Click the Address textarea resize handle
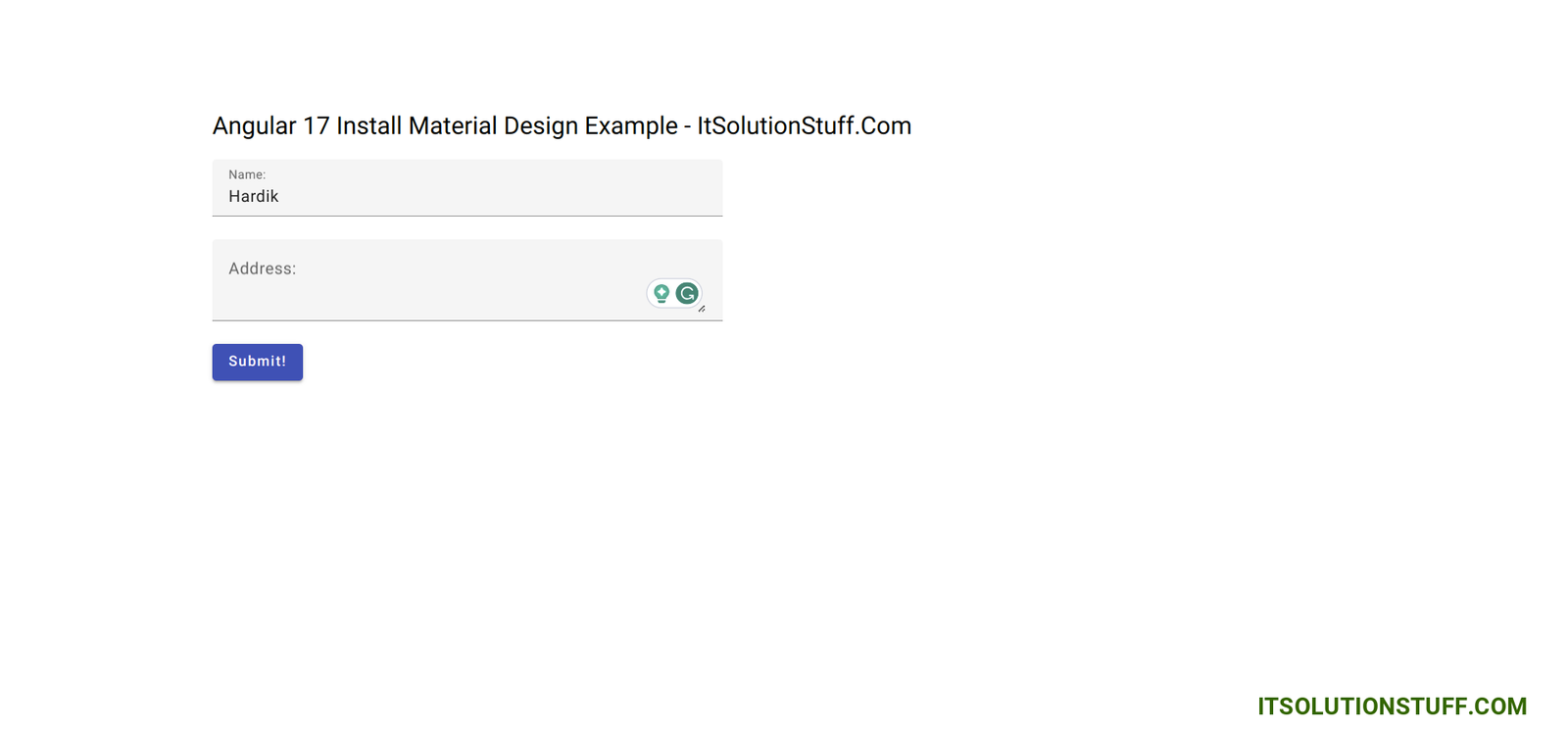1568x731 pixels. (x=702, y=309)
